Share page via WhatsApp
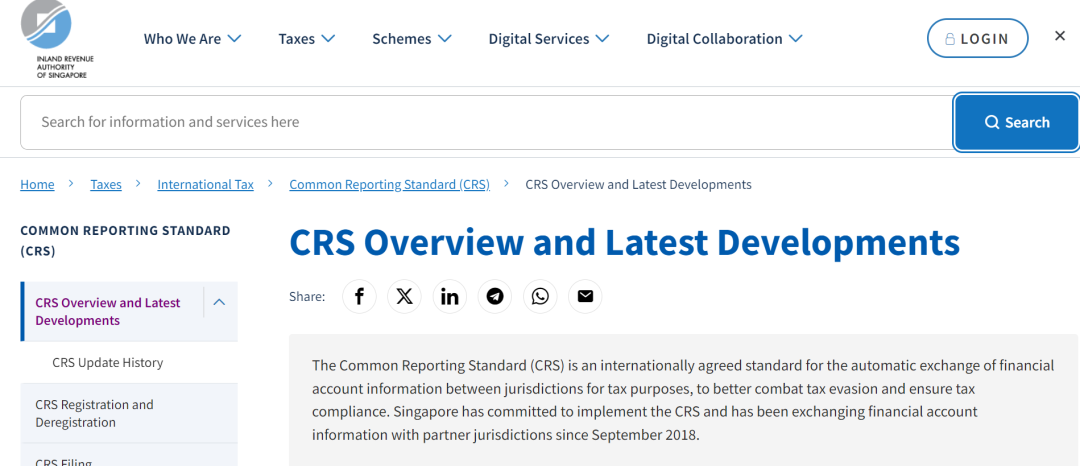 pyautogui.click(x=540, y=297)
